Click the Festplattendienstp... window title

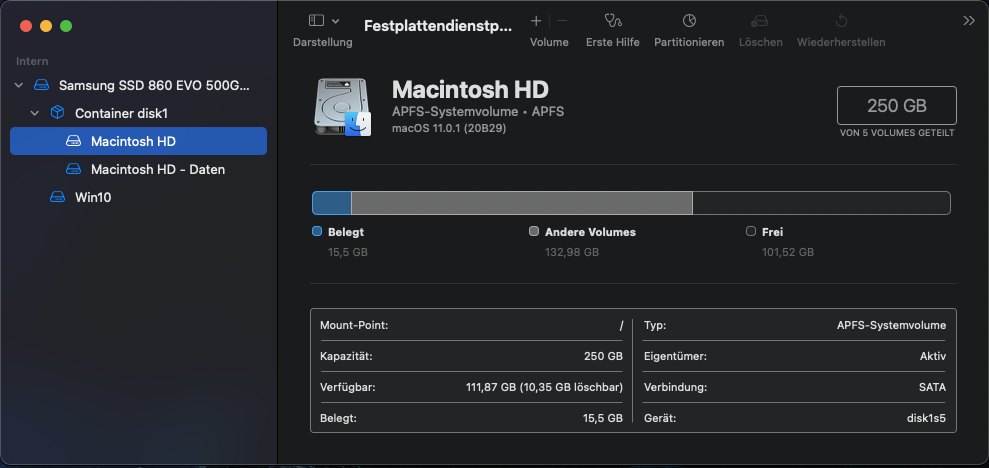tap(438, 26)
